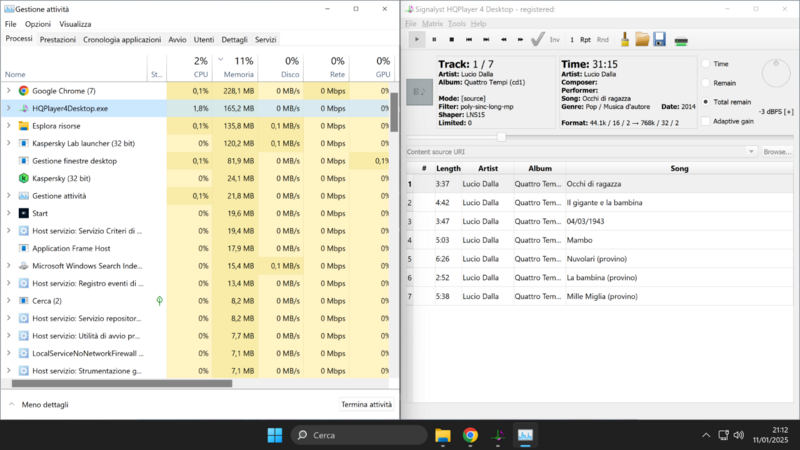Enable the Adaptive gain checkbox
Screen dimensions: 800x450
706,121
